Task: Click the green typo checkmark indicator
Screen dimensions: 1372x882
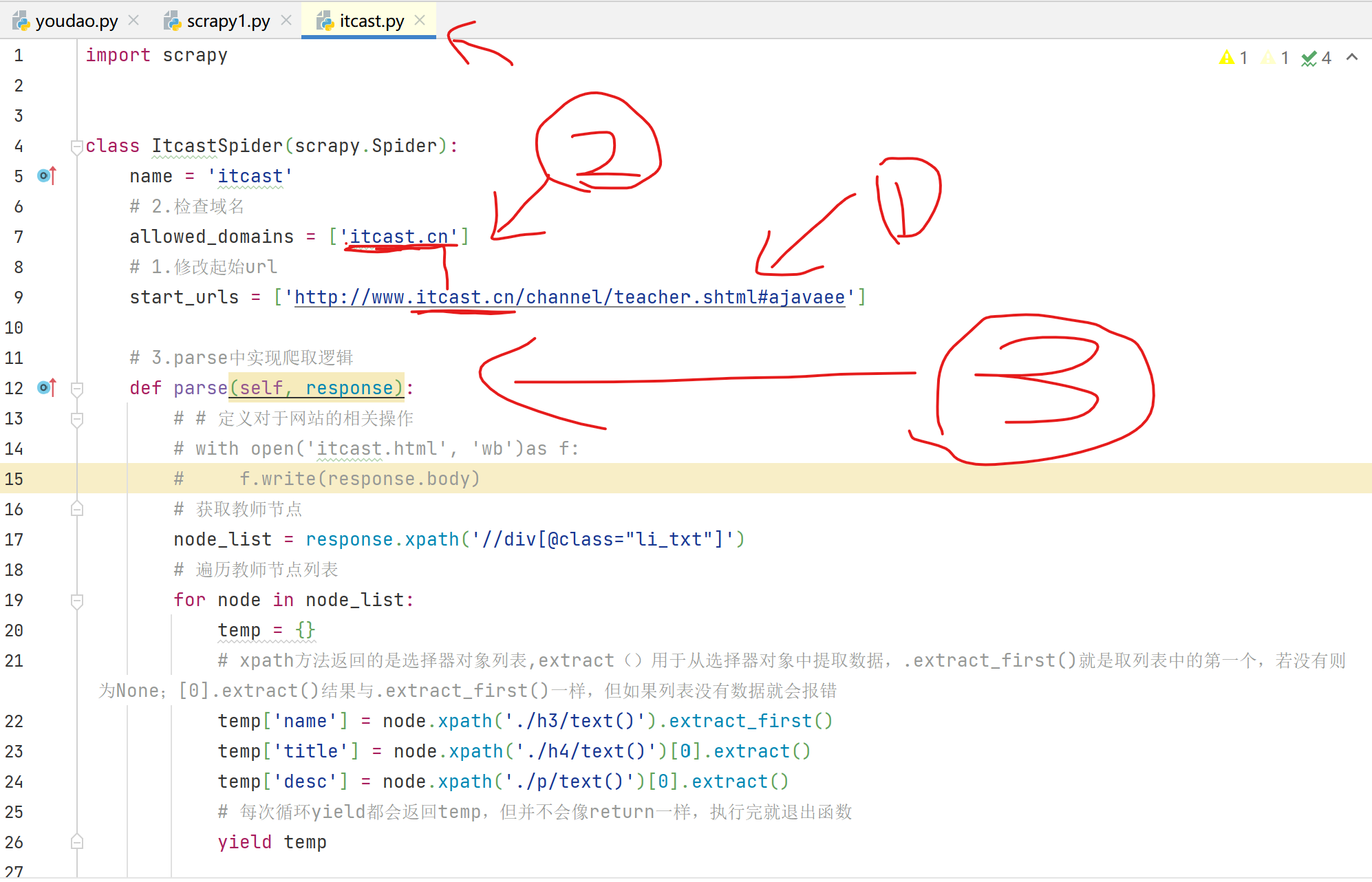Action: pyautogui.click(x=1309, y=58)
